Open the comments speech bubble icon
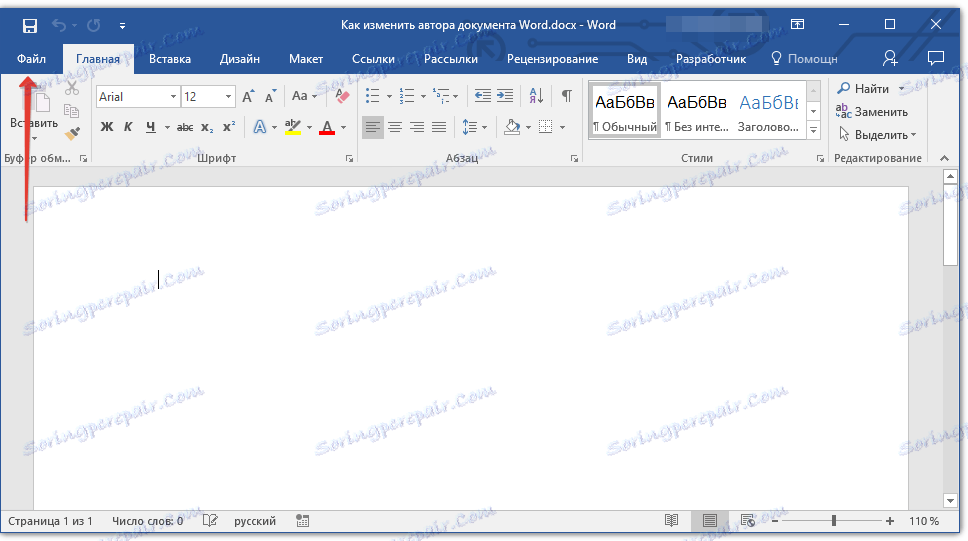 coord(936,59)
